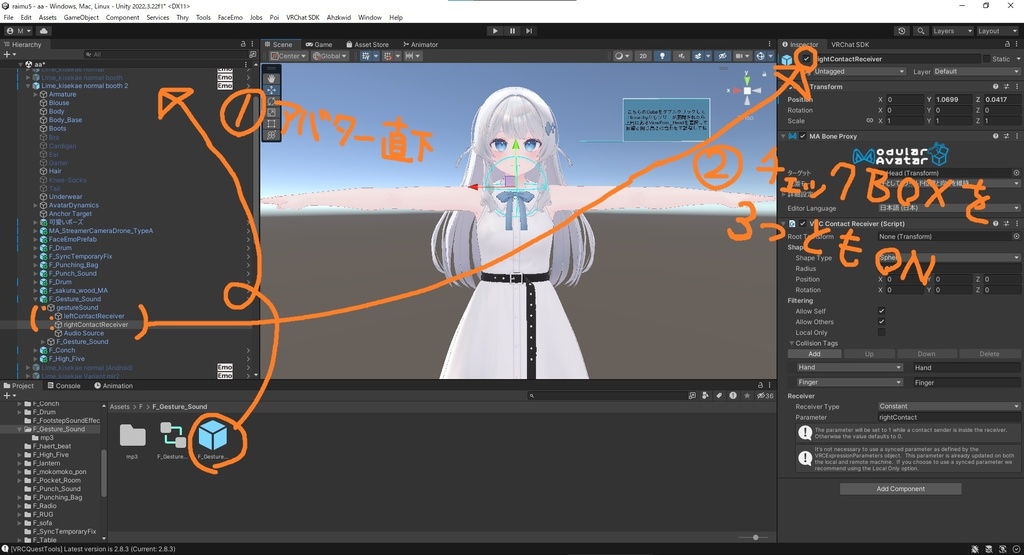This screenshot has height=555, width=1024.
Task: Click Add button under Collision Tags
Action: 814,354
